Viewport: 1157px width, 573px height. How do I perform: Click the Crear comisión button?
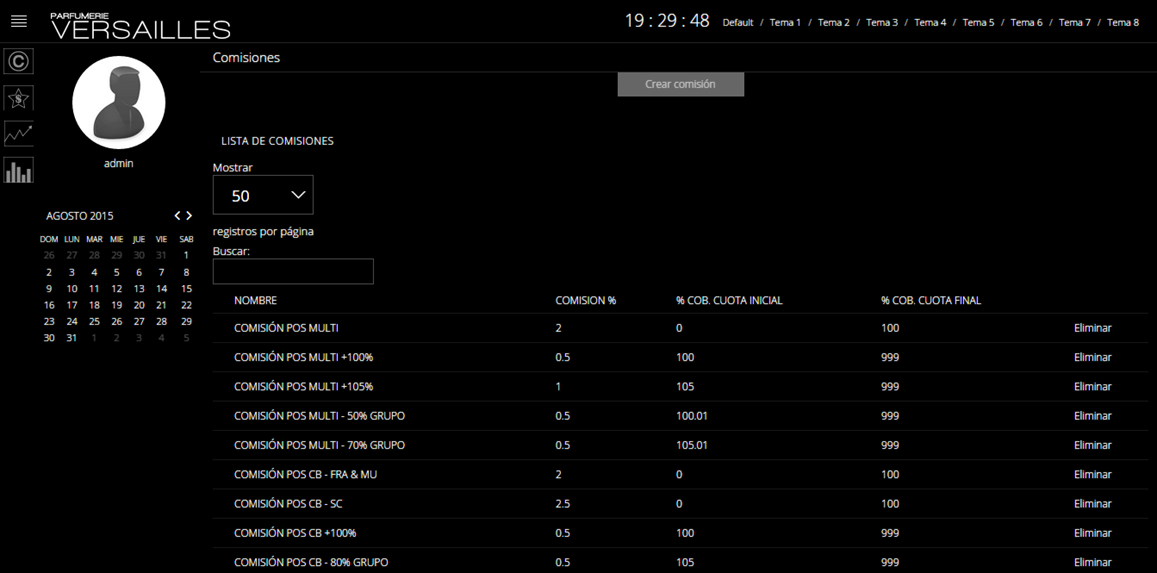click(680, 84)
